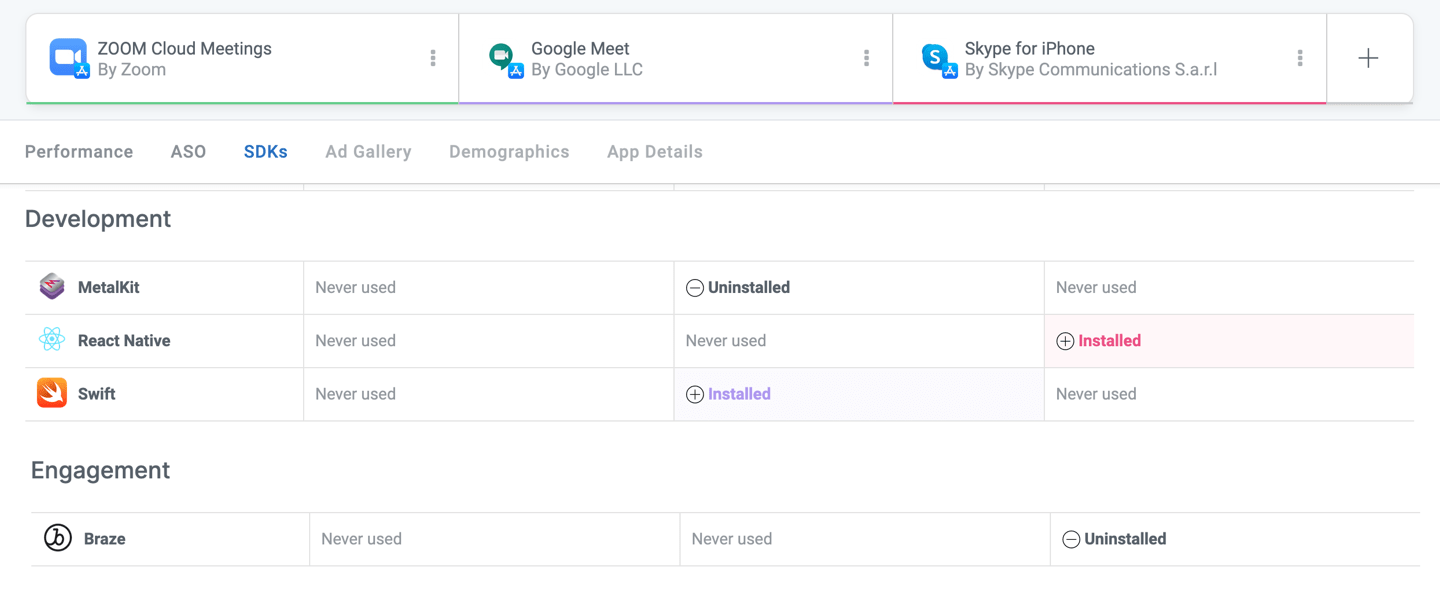The width and height of the screenshot is (1440, 600).
Task: Open options menu for Google Meet
Action: click(x=866, y=58)
